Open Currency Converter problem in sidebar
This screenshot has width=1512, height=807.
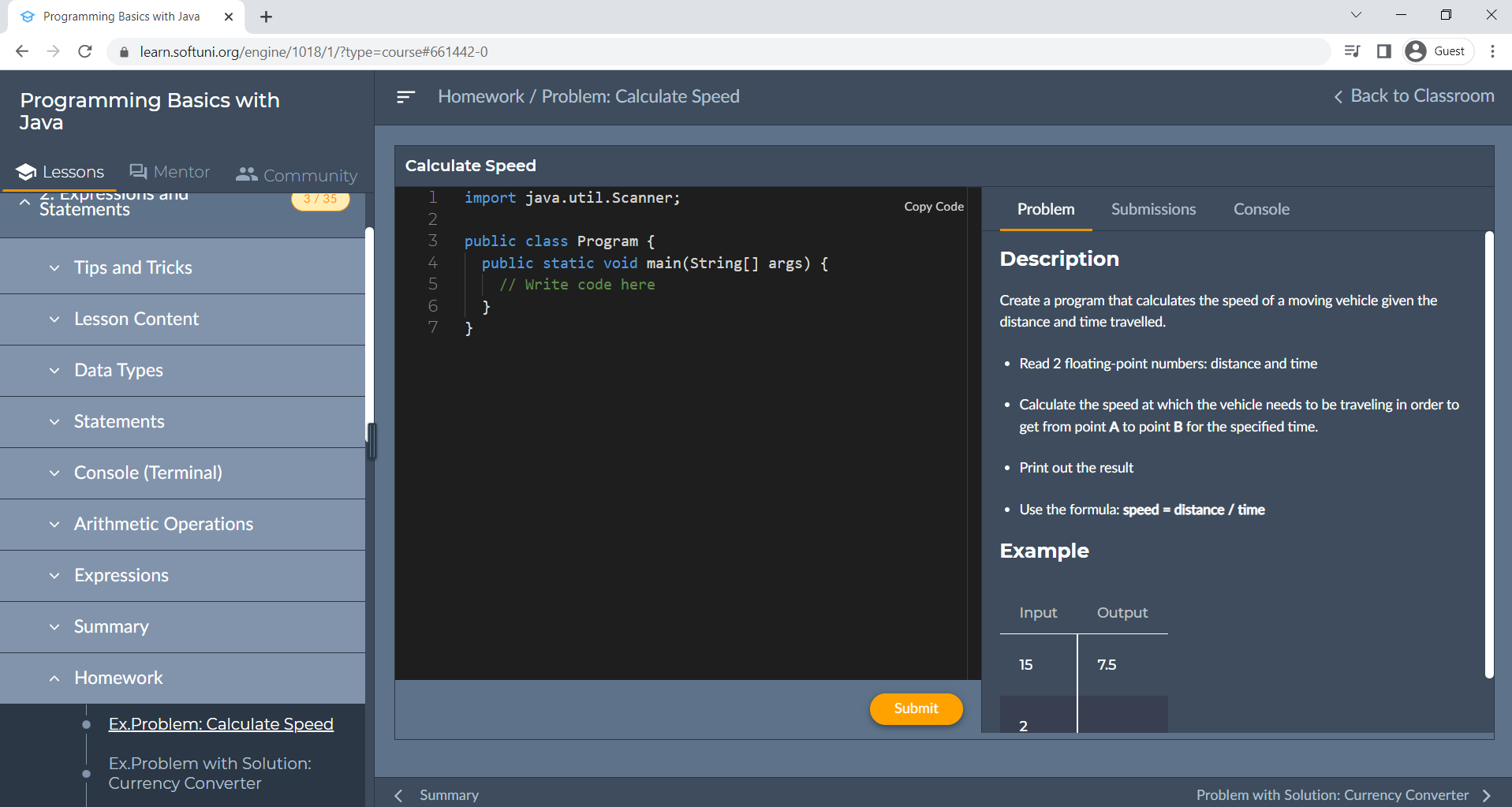coord(210,773)
